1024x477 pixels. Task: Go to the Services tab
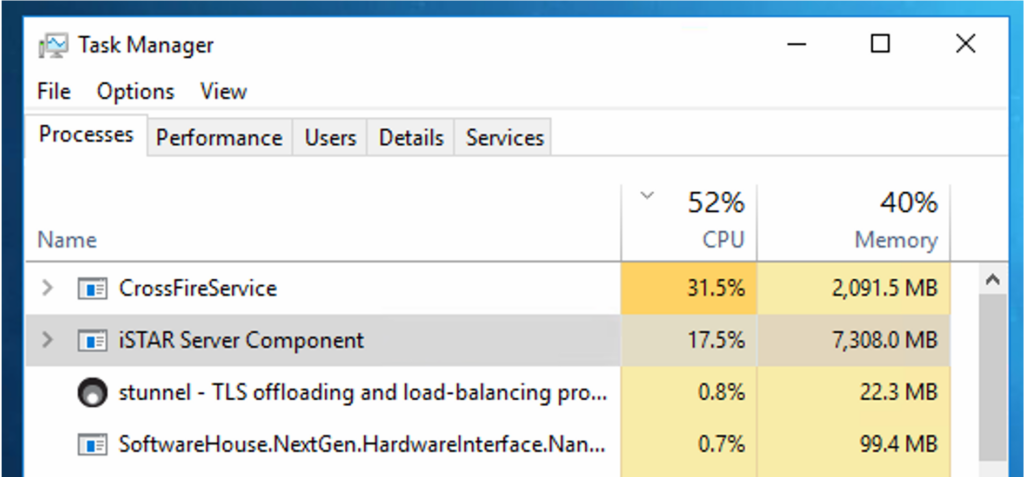(x=505, y=138)
